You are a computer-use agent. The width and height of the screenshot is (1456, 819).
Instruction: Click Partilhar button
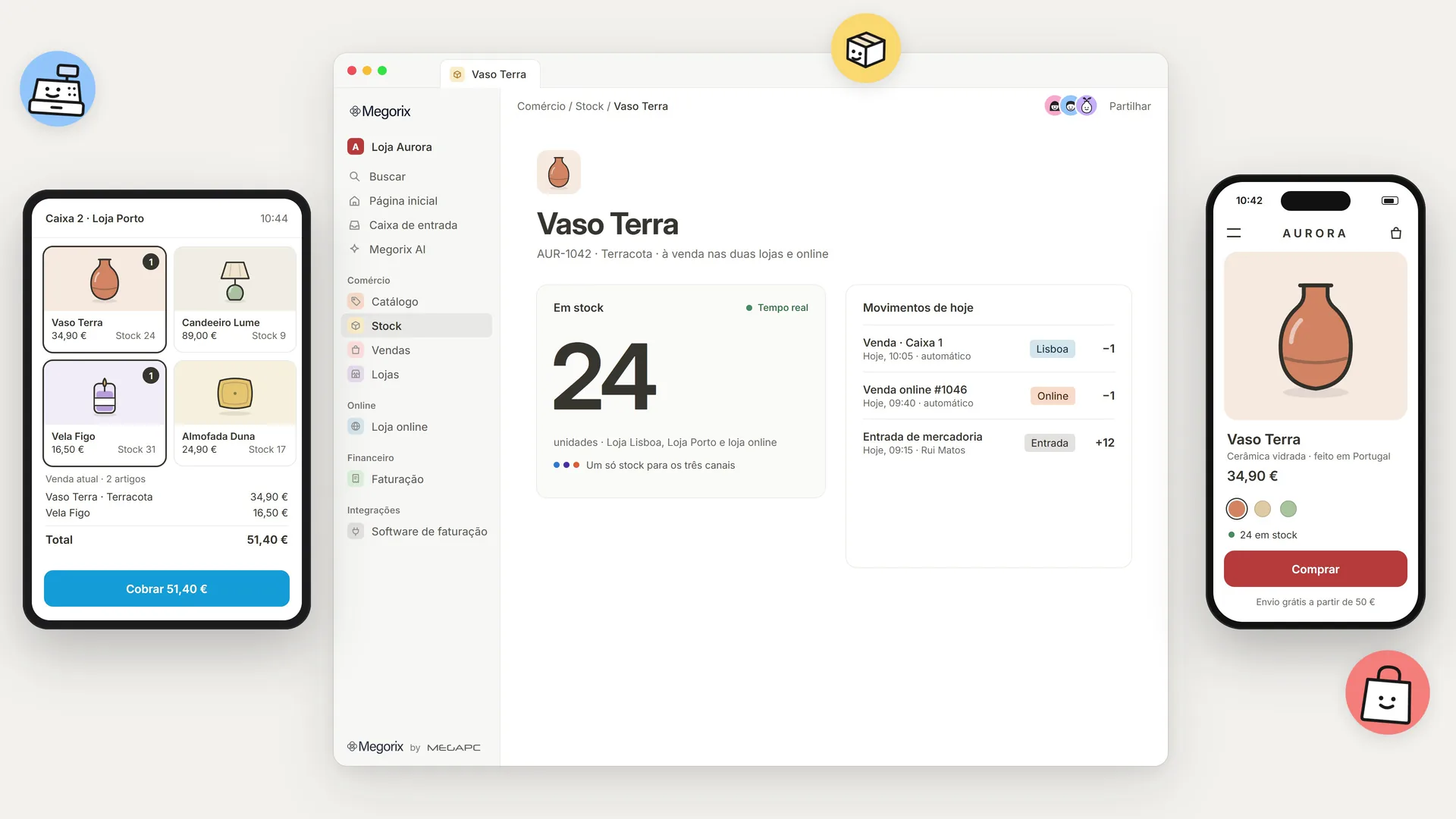[1130, 106]
